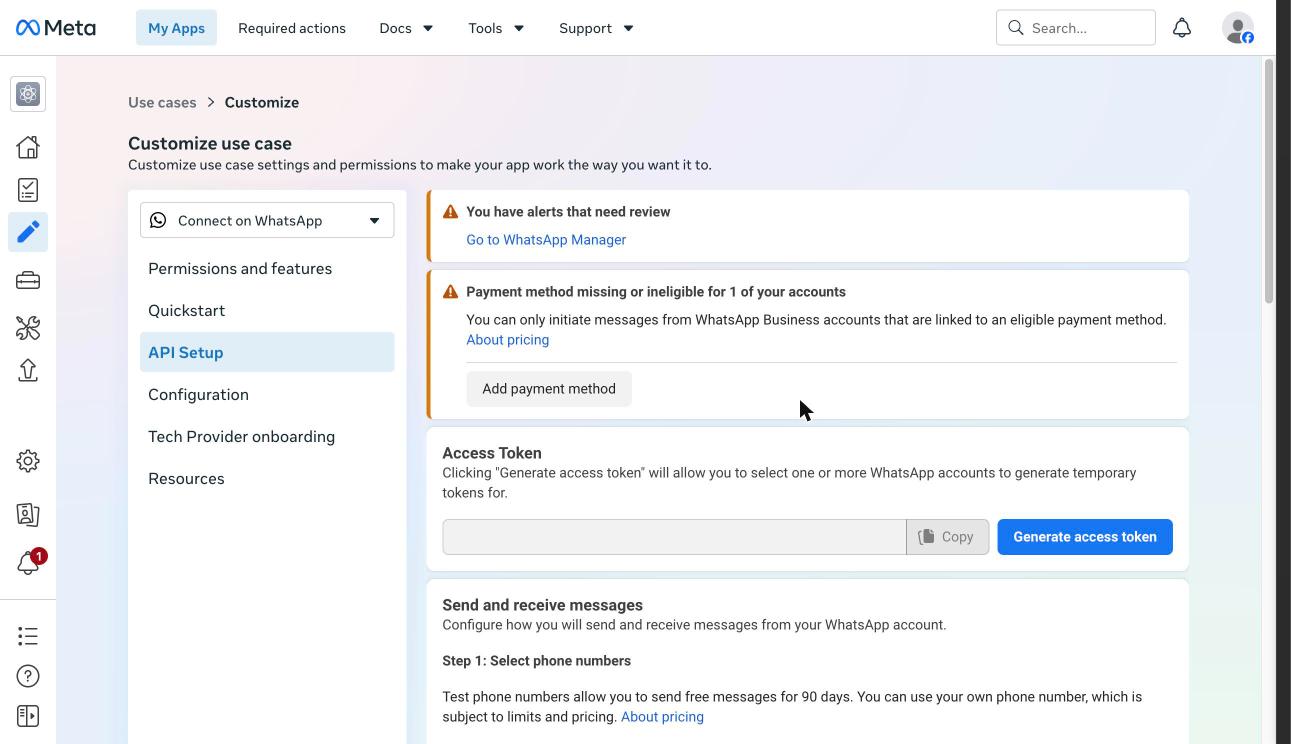Click Generate access token button
The image size is (1291, 744).
coord(1085,537)
